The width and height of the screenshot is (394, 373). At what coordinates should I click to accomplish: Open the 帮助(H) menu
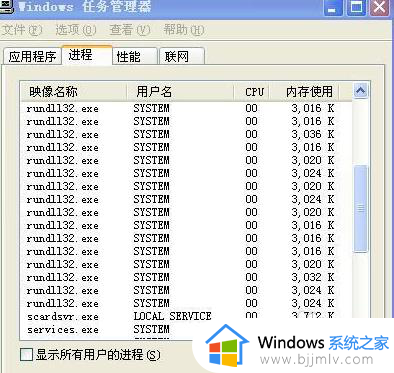pos(184,30)
